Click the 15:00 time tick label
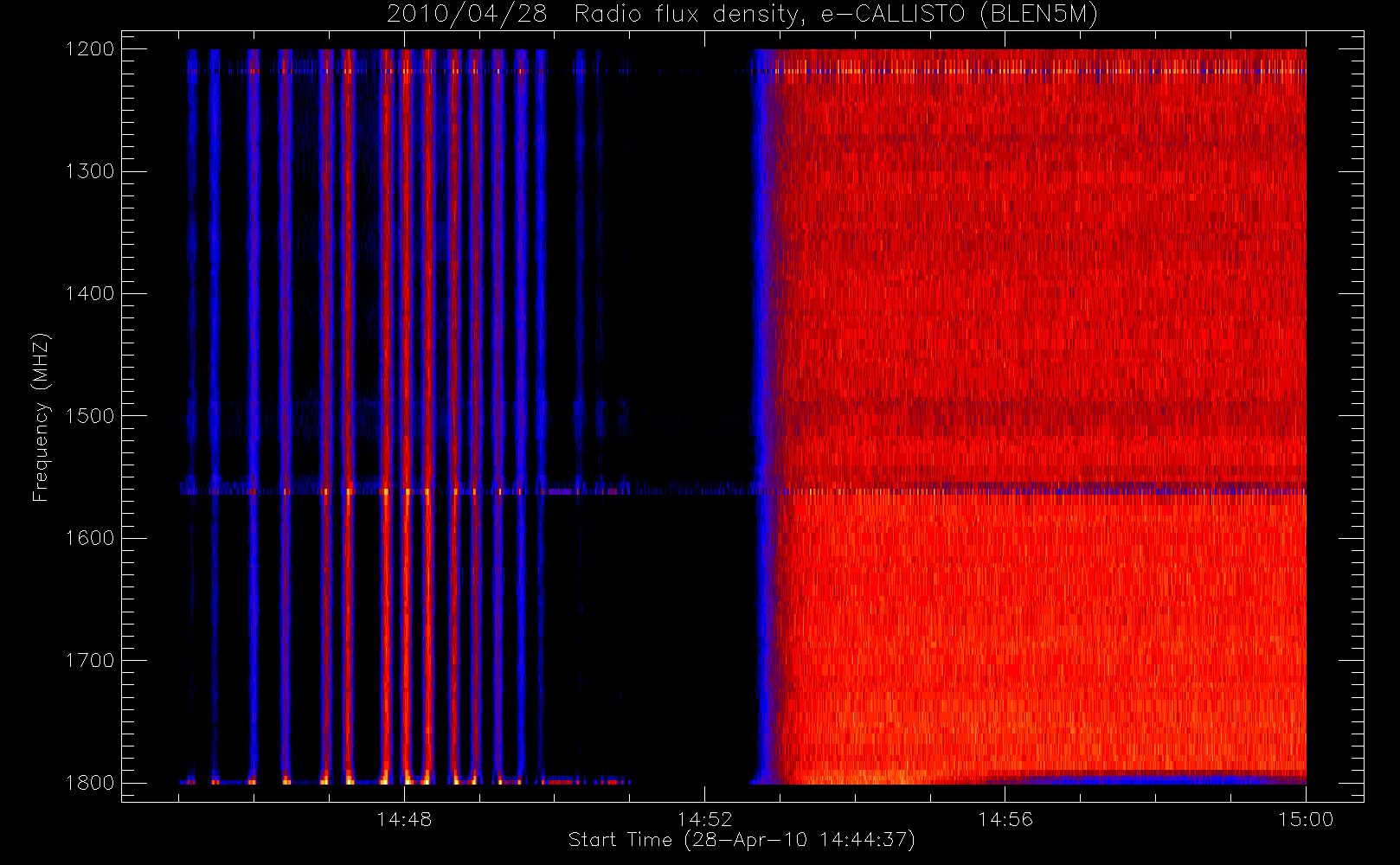The width and height of the screenshot is (1400, 865). click(1306, 819)
